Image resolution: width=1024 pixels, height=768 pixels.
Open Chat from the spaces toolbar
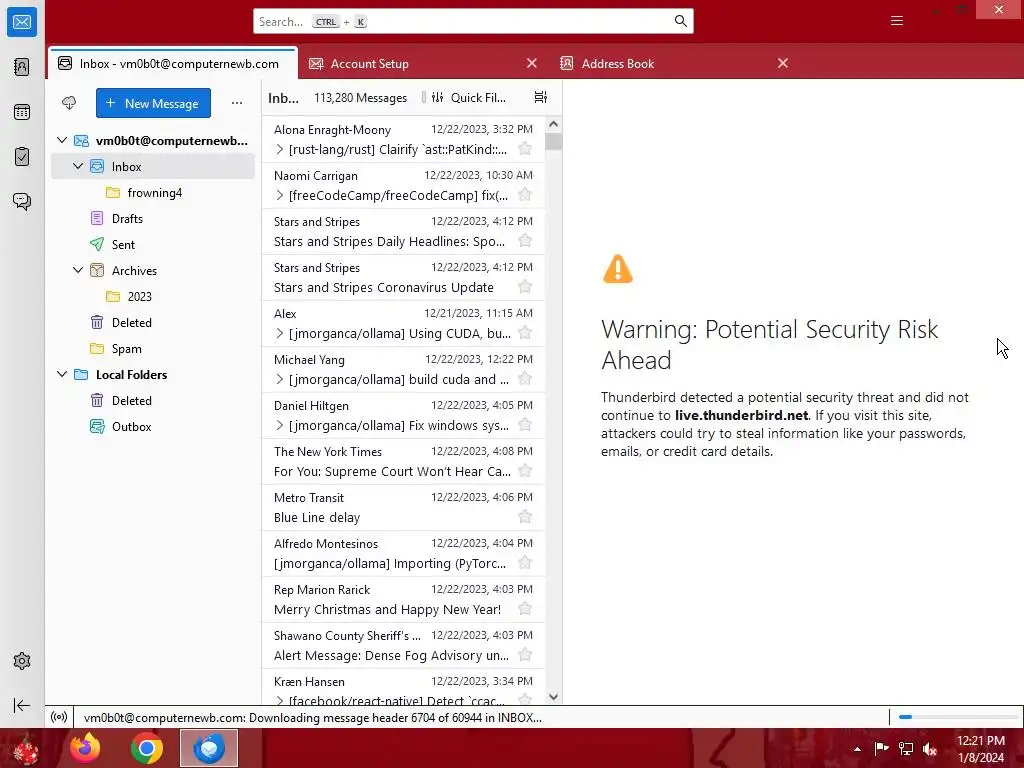22,201
